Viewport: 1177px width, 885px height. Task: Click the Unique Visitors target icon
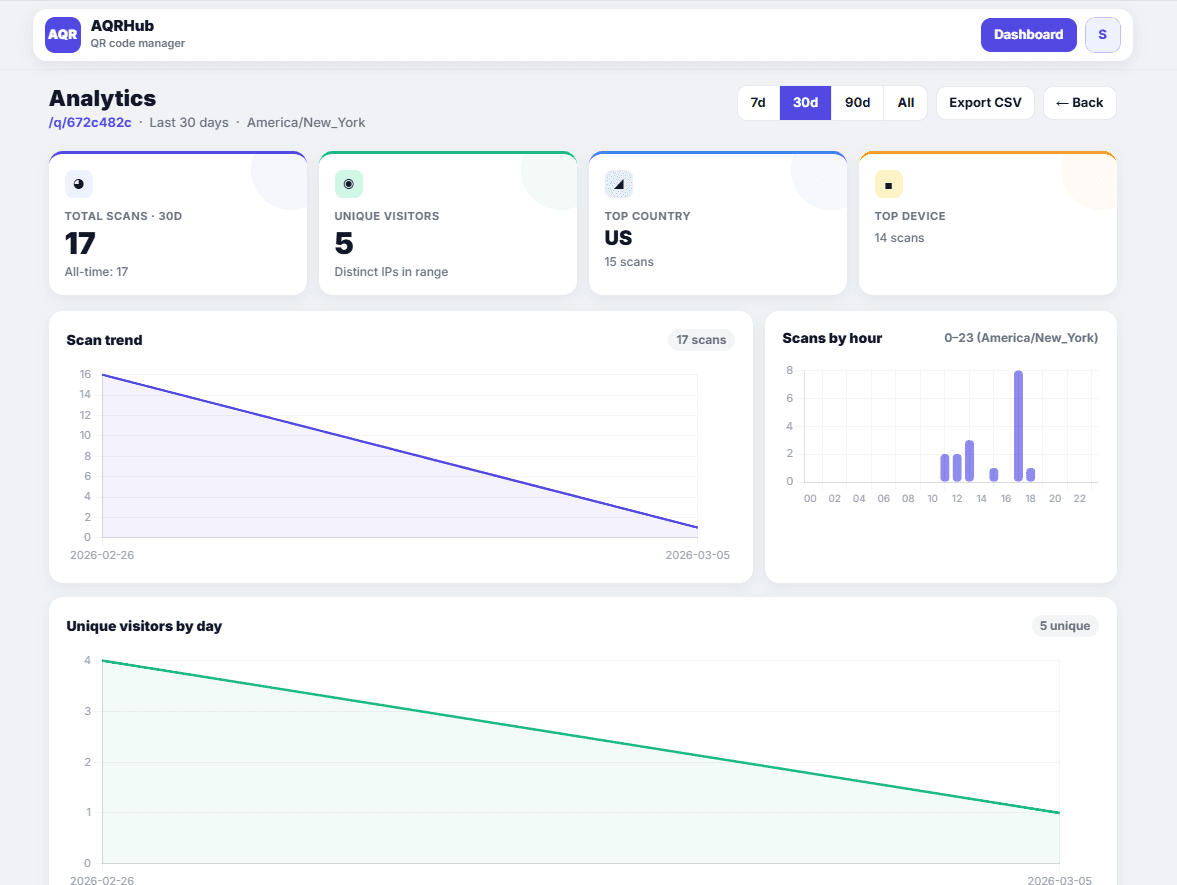348,183
